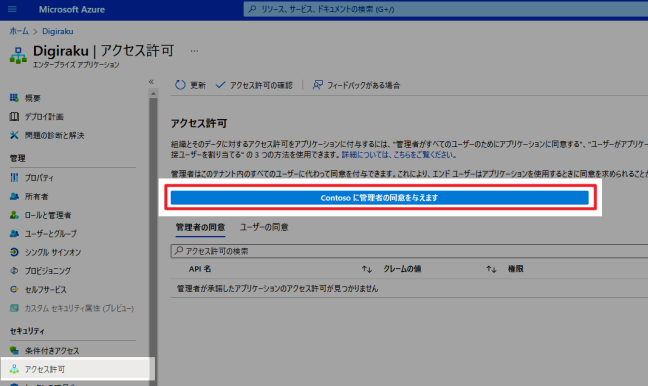The height and width of the screenshot is (386, 648).
Task: Click the 所有者 people icon
Action: point(14,196)
